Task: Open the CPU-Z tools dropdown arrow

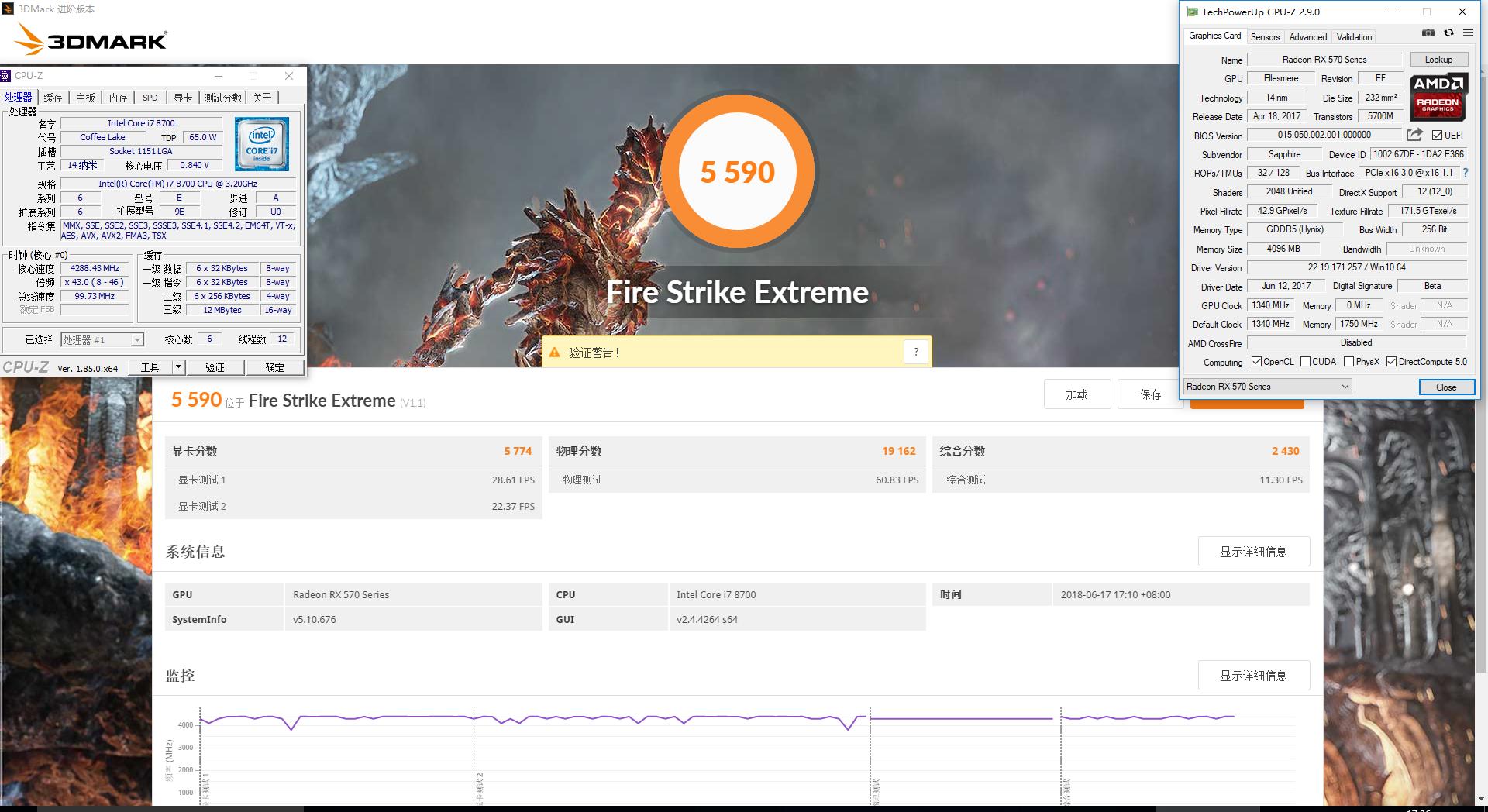Action: click(x=180, y=366)
